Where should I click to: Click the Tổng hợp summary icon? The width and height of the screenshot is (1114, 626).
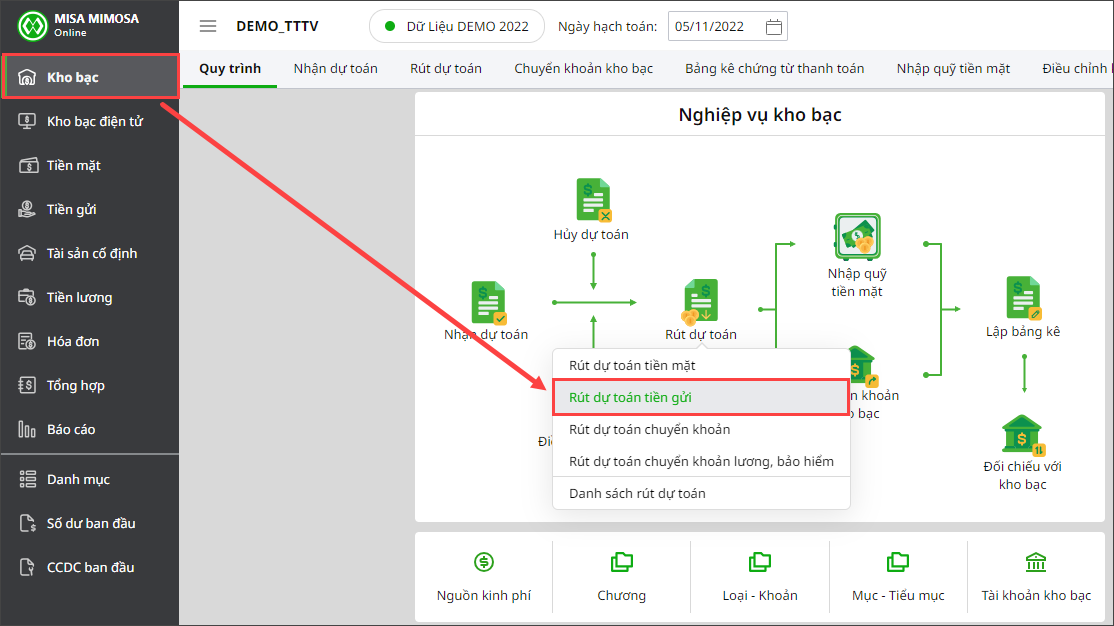click(27, 386)
